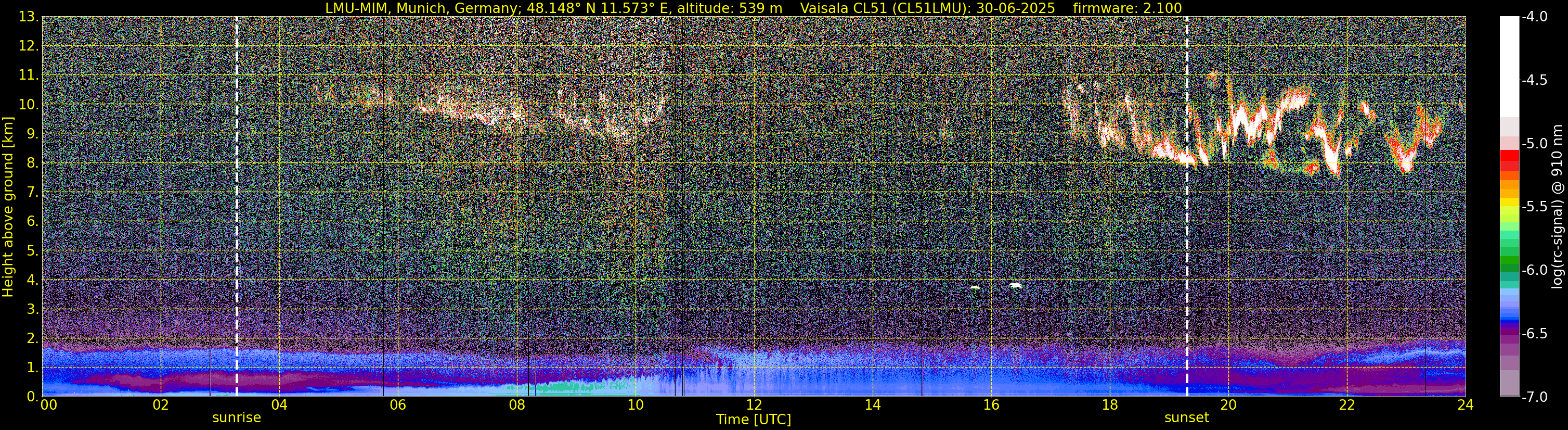
Task: Click the '6.' tick on the height axis
Action: click(32, 222)
